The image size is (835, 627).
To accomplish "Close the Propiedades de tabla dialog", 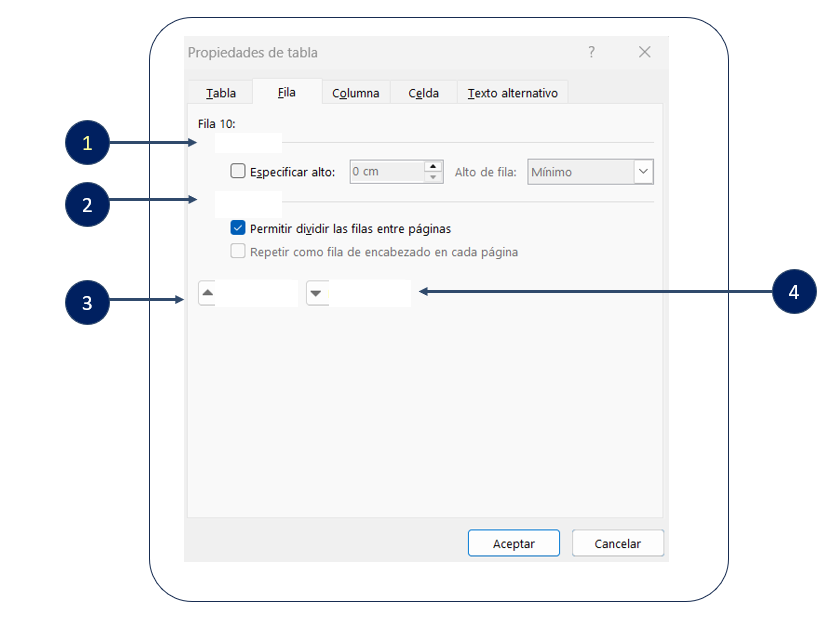I will click(x=645, y=52).
